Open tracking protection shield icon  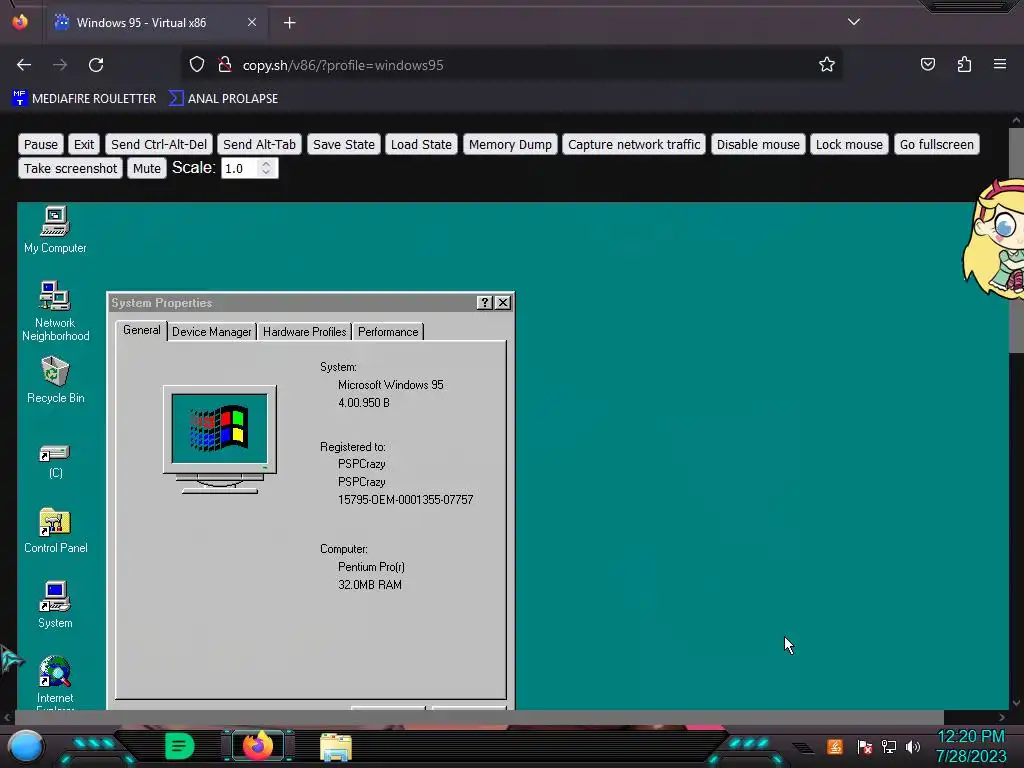pos(197,65)
